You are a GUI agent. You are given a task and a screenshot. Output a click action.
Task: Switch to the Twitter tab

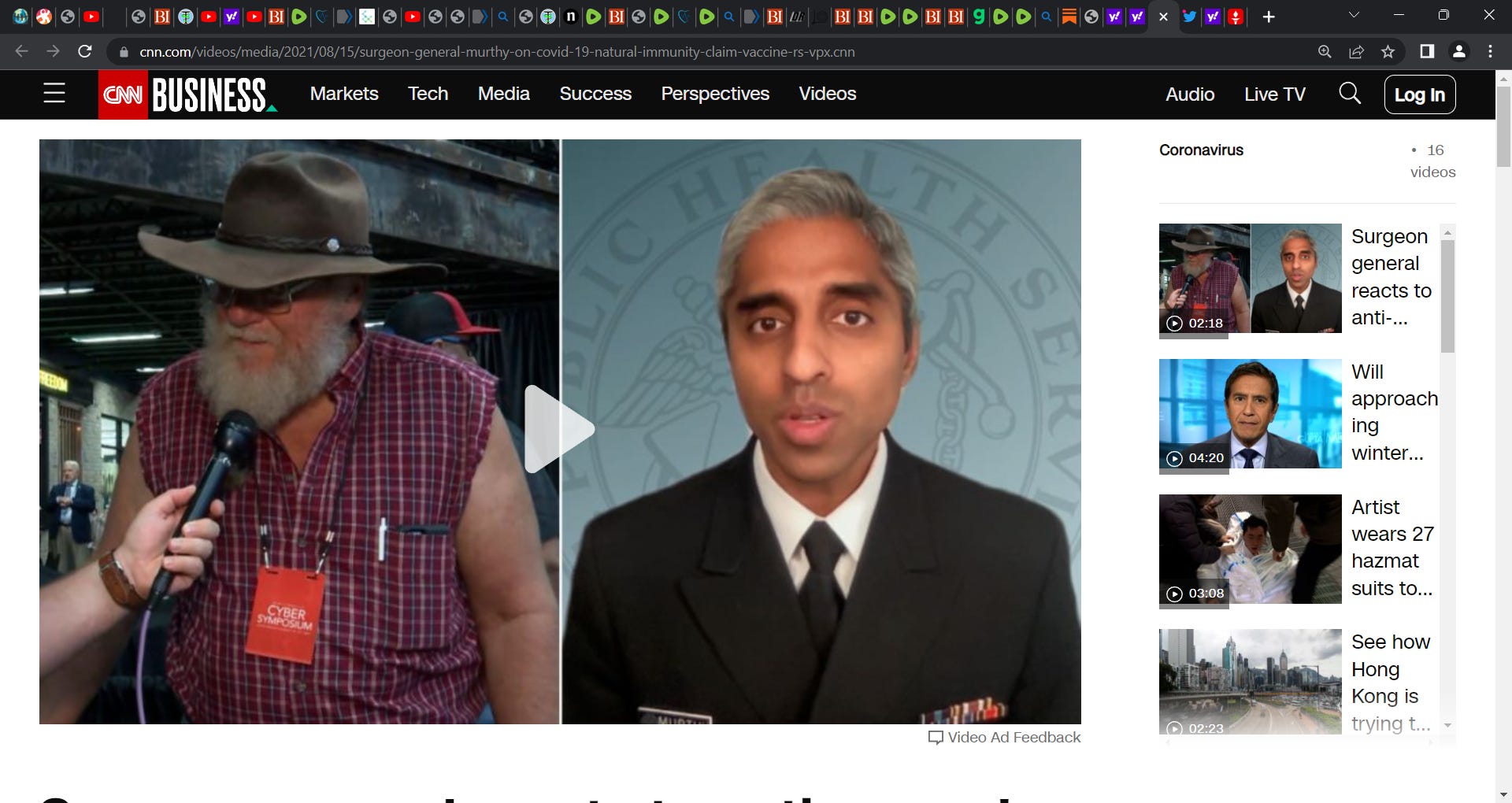coord(1189,17)
